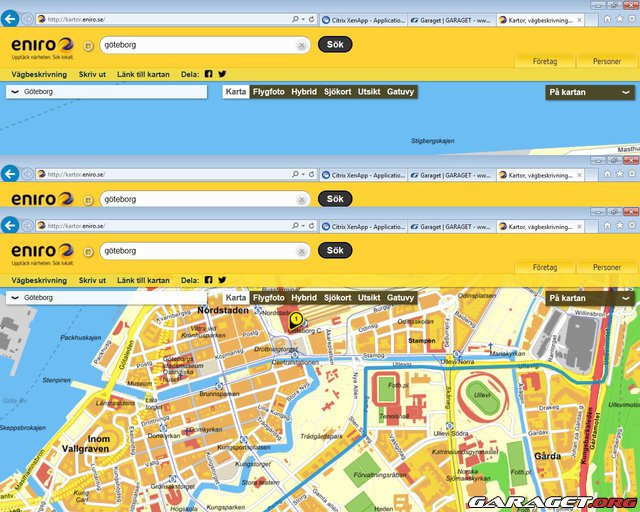Click the round icon left of the bottom search field
The height and width of the screenshot is (512, 640).
pos(88,252)
